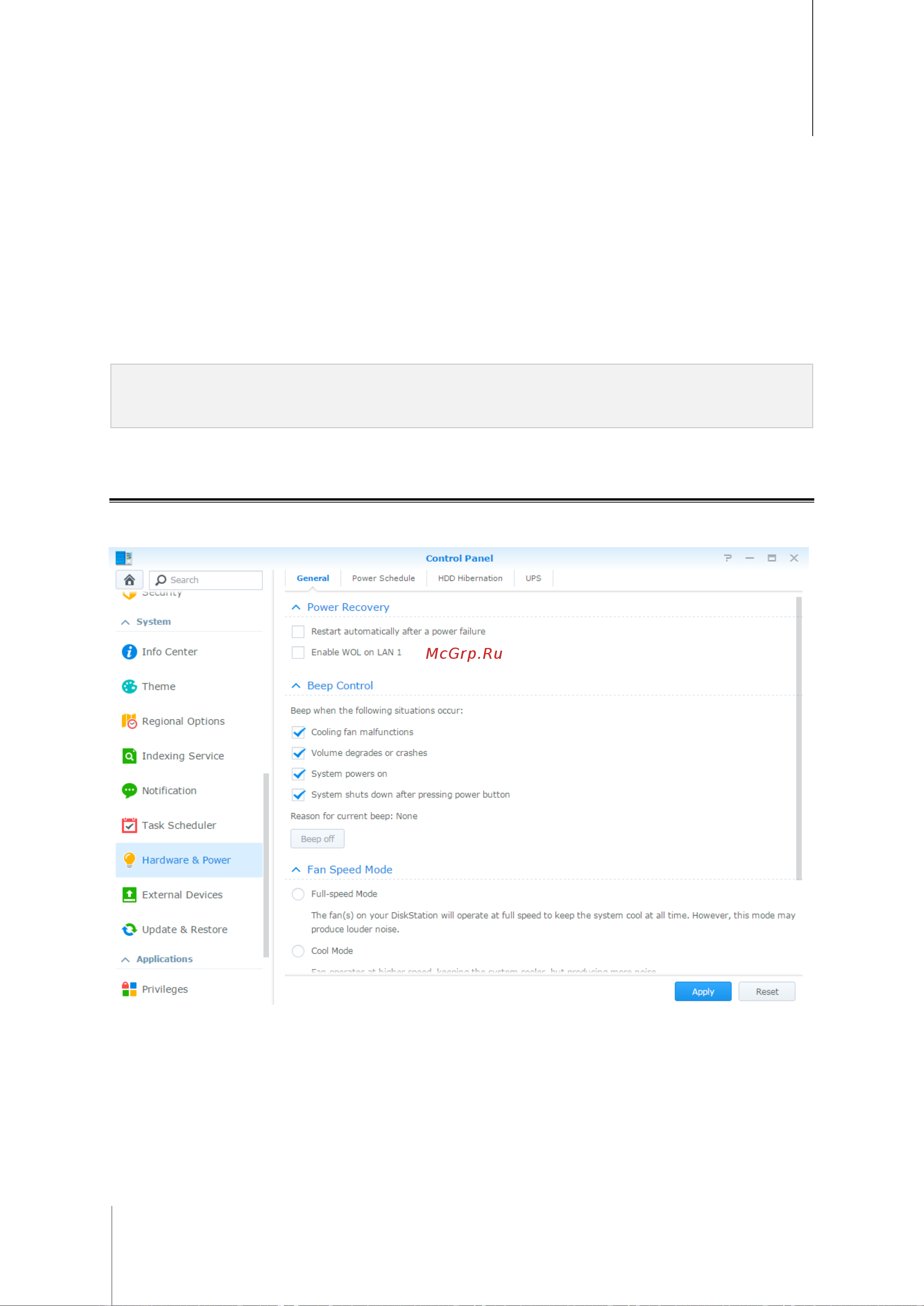Viewport: 924px width, 1306px height.
Task: Click 'Reason for current beep: None' text
Action: 354,816
